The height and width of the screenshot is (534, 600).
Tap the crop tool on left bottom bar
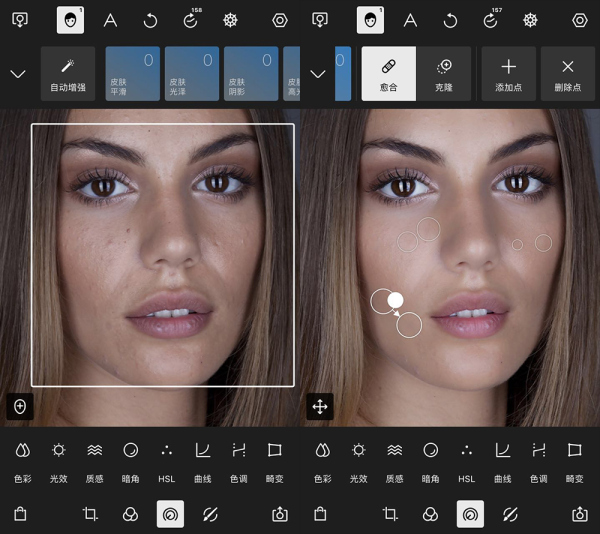(x=91, y=514)
